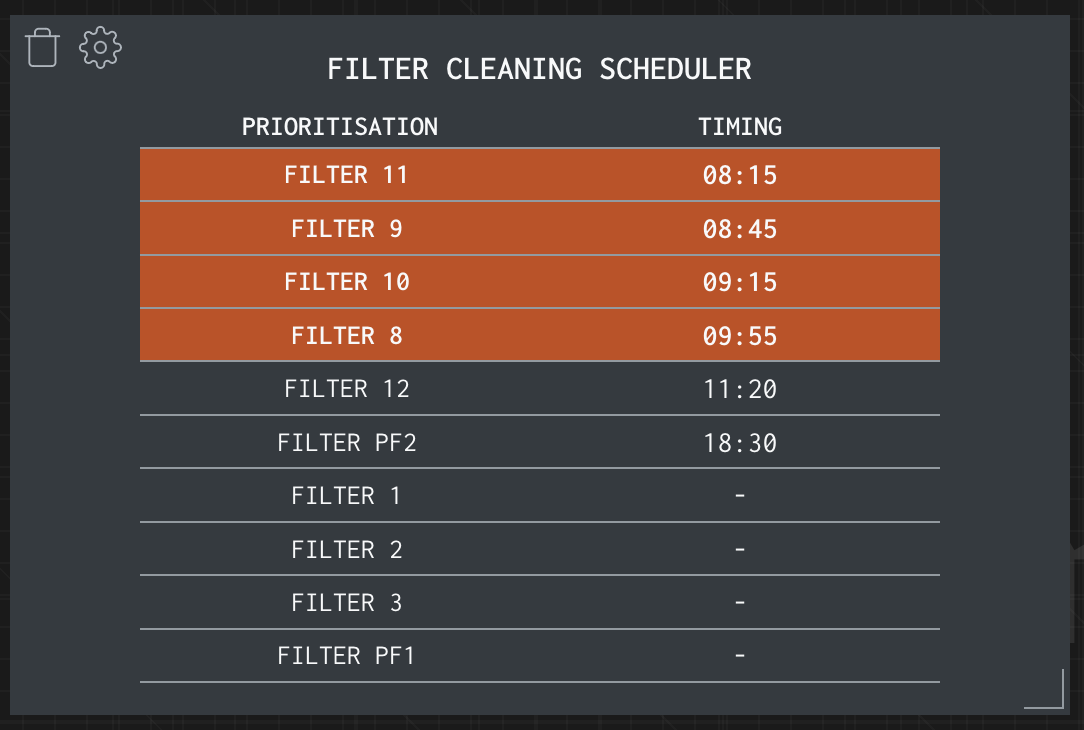Select the FILTER PF1 row
Screen dimensions: 1084x730
click(x=540, y=656)
